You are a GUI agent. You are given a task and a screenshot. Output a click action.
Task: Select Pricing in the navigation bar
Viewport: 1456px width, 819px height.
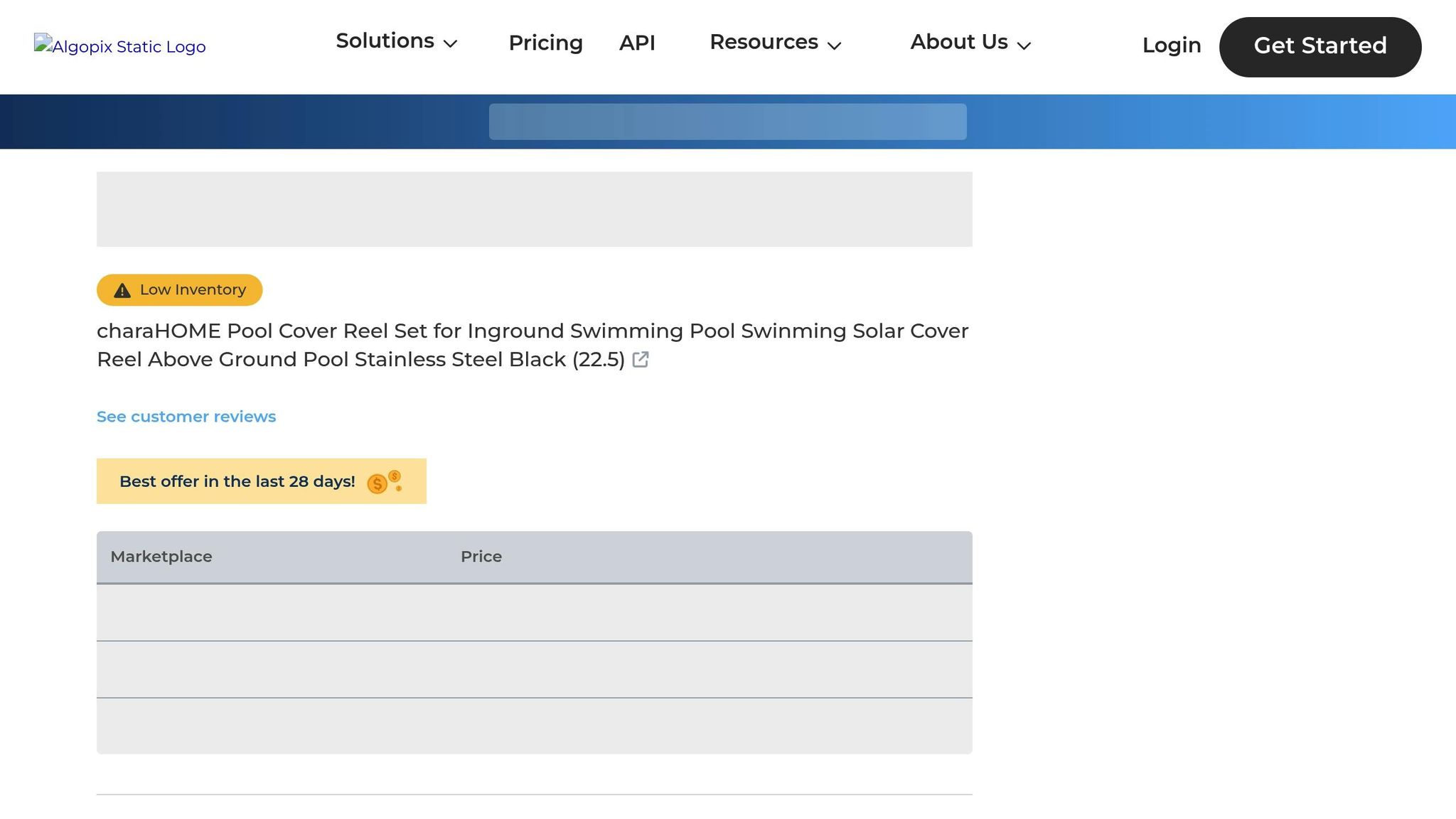point(545,43)
